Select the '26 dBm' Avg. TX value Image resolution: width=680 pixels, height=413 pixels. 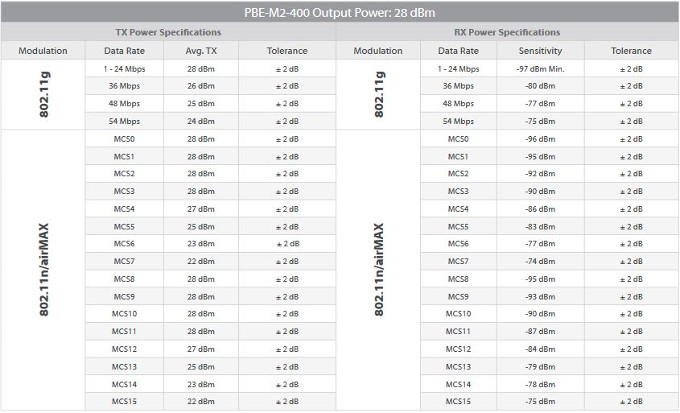pos(201,86)
